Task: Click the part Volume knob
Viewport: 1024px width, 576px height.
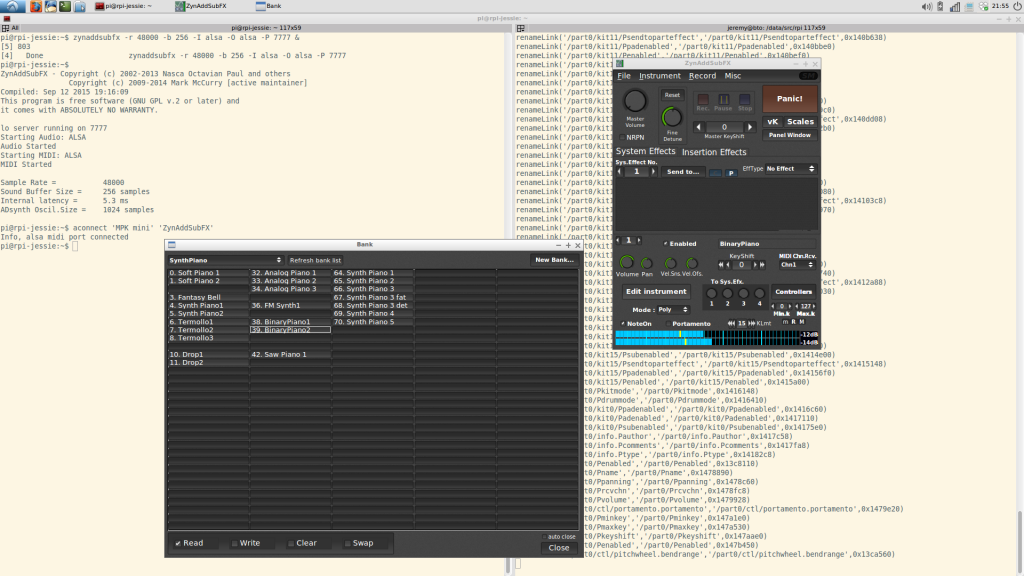Action: (x=626, y=263)
